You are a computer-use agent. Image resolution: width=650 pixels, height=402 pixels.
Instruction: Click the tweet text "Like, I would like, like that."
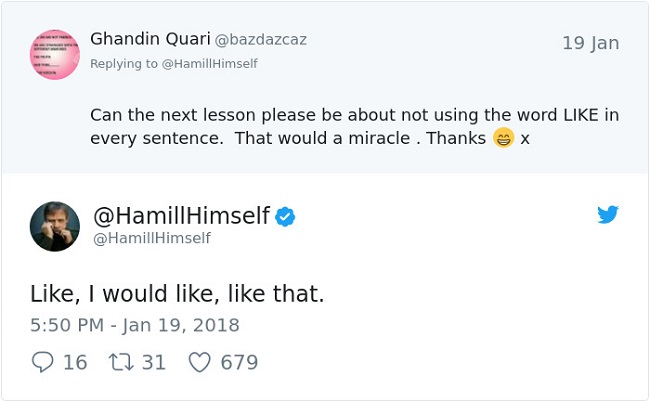(x=177, y=294)
